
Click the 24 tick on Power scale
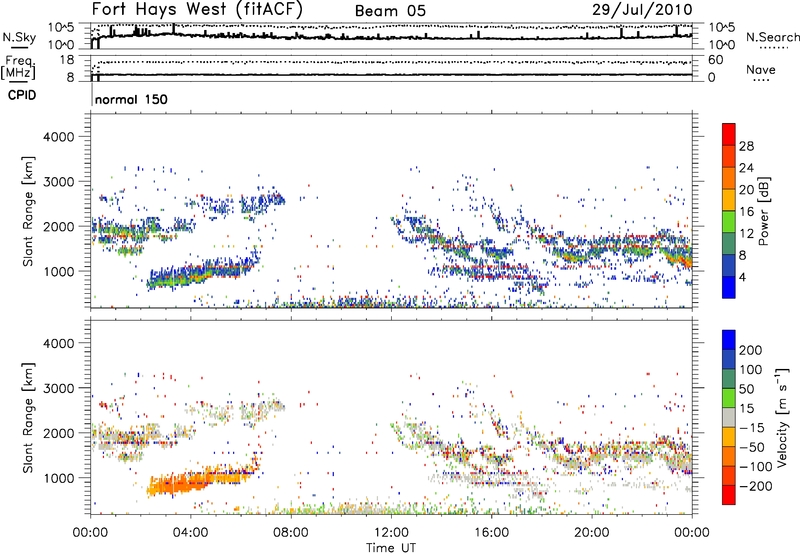tap(746, 168)
